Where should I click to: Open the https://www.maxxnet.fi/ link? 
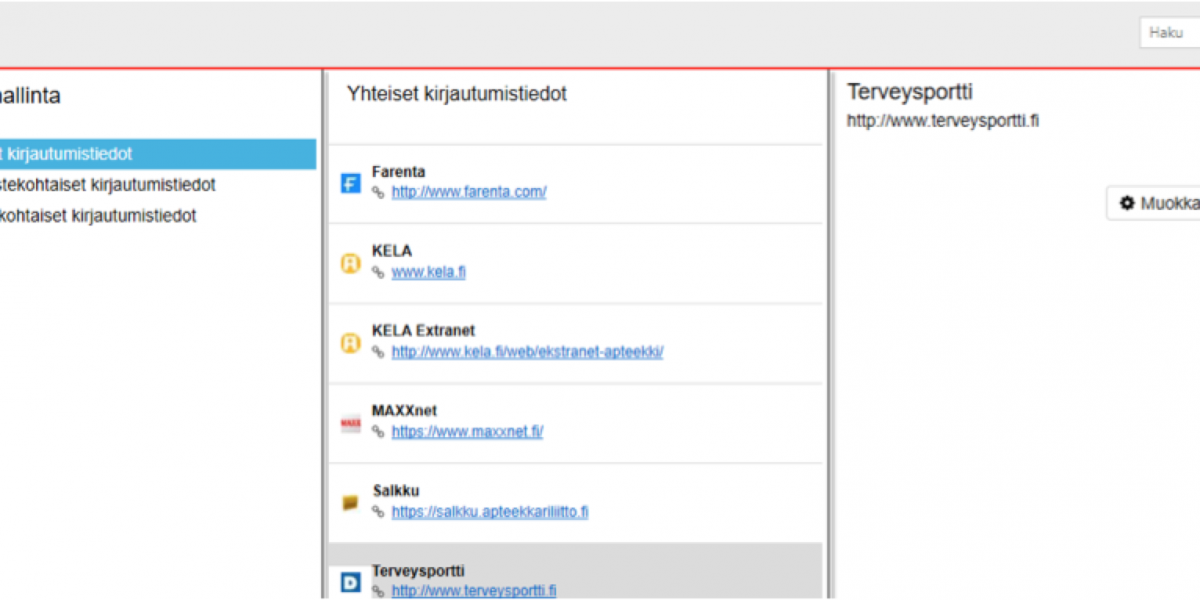pyautogui.click(x=468, y=432)
